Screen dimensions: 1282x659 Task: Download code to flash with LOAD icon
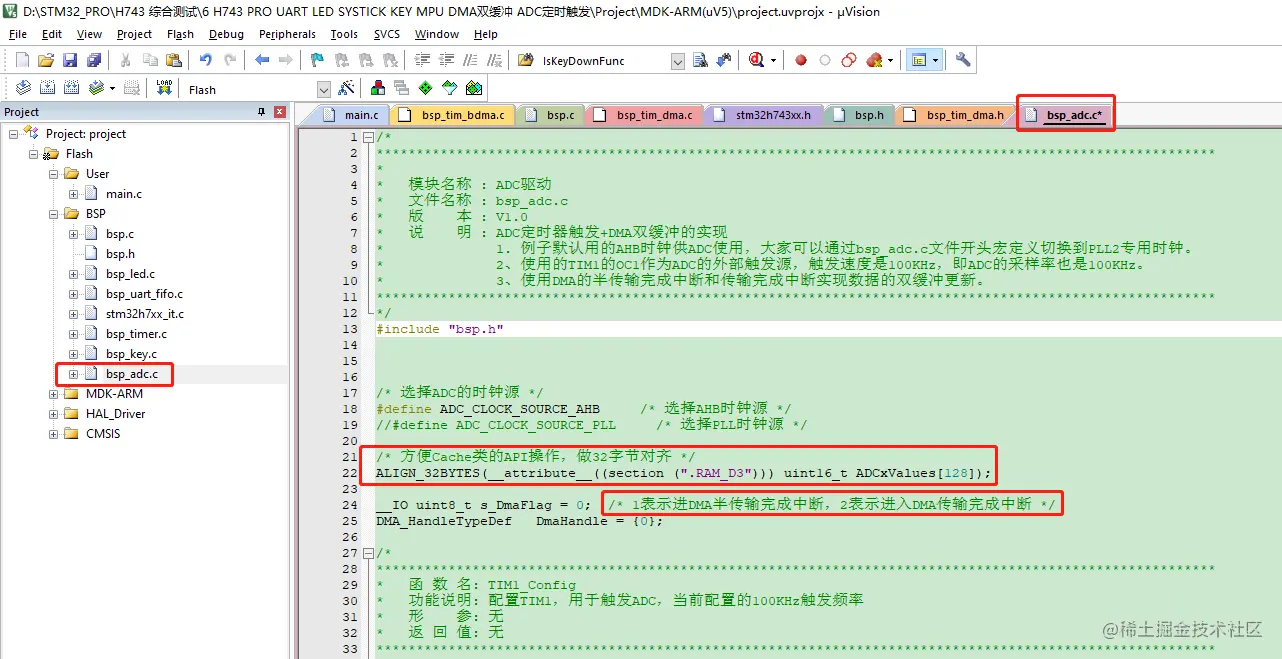[165, 88]
